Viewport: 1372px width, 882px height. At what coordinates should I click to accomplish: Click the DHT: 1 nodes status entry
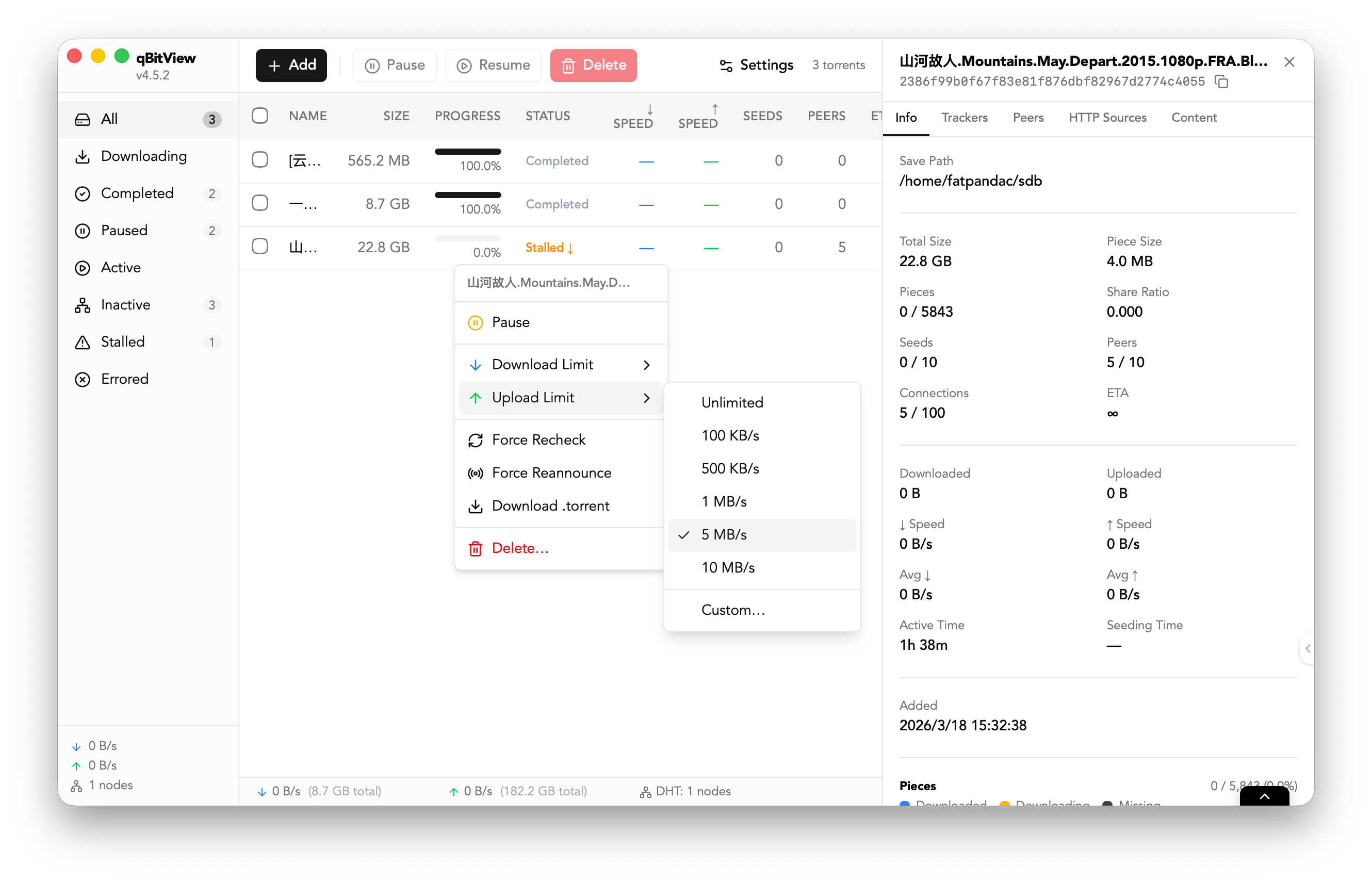[685, 791]
